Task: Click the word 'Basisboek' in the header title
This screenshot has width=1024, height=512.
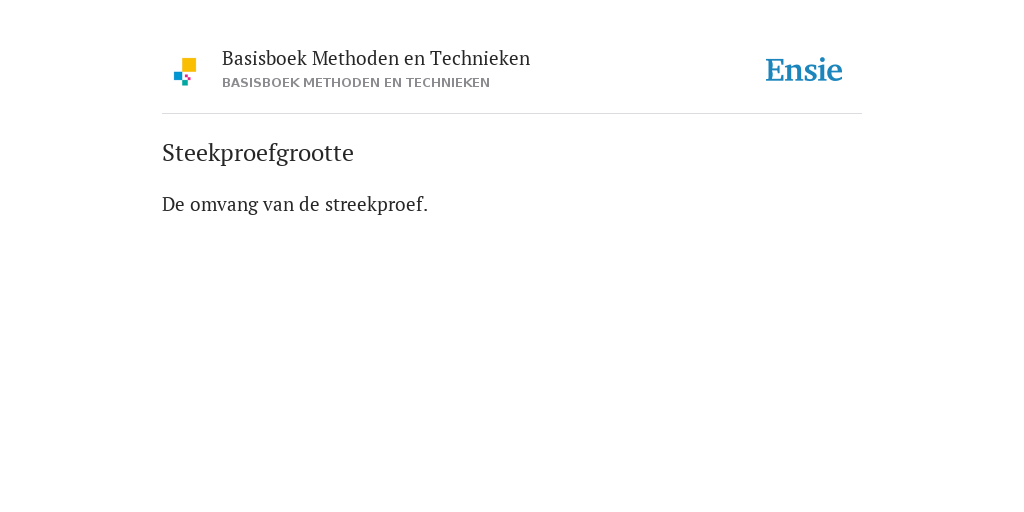Action: pyautogui.click(x=264, y=59)
